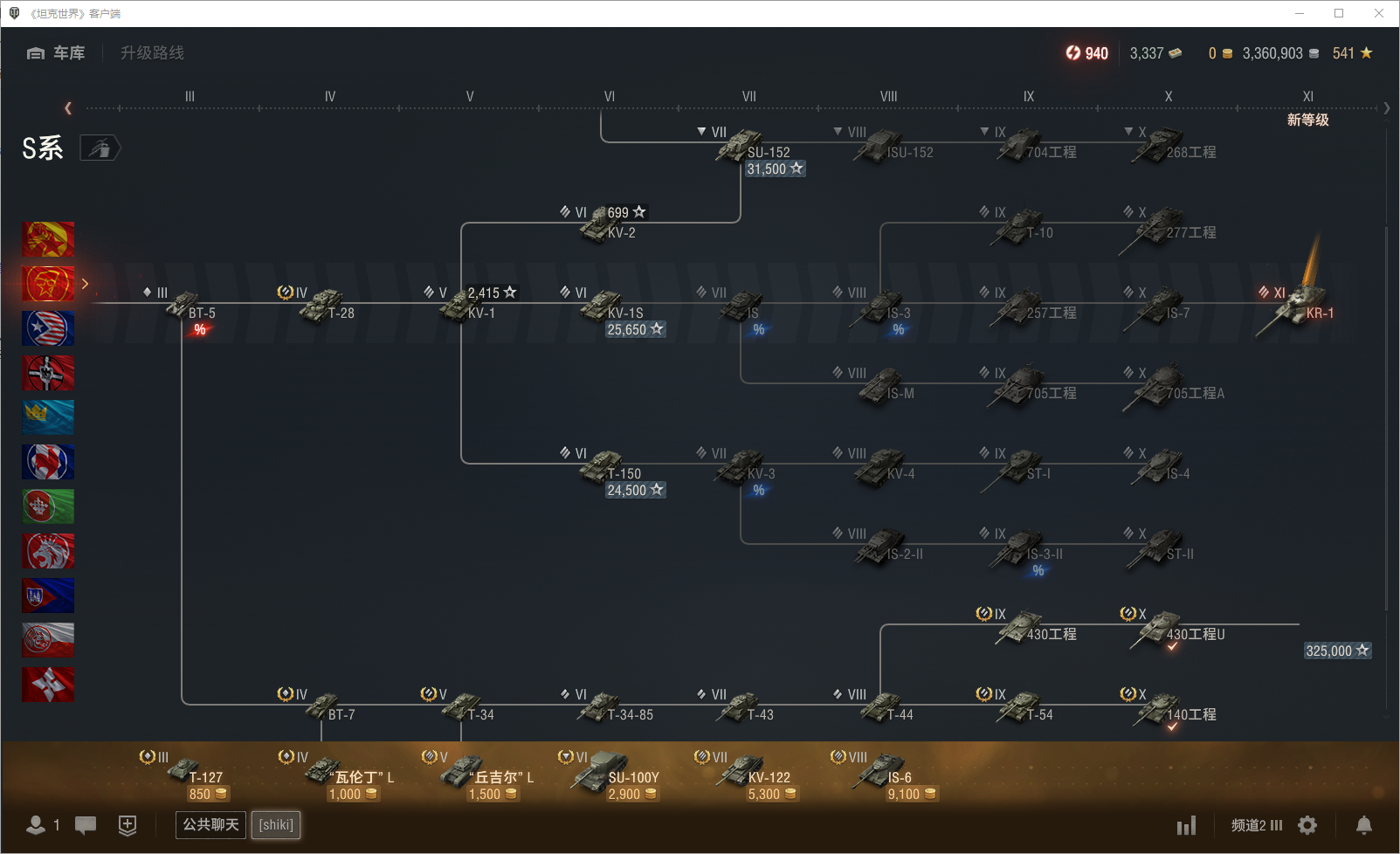Open settings gear icon in bottom bar

pyautogui.click(x=1307, y=825)
